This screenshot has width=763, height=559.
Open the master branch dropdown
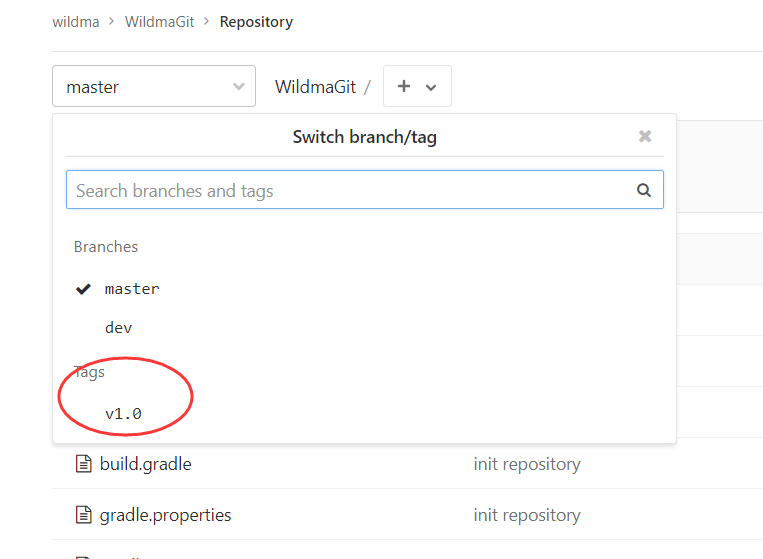tap(154, 86)
